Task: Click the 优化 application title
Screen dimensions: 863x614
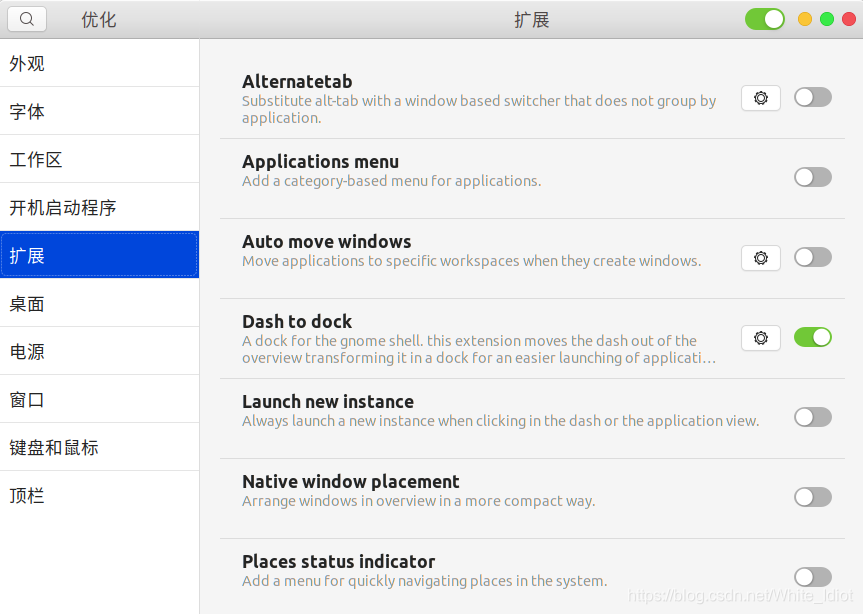Action: pyautogui.click(x=99, y=20)
